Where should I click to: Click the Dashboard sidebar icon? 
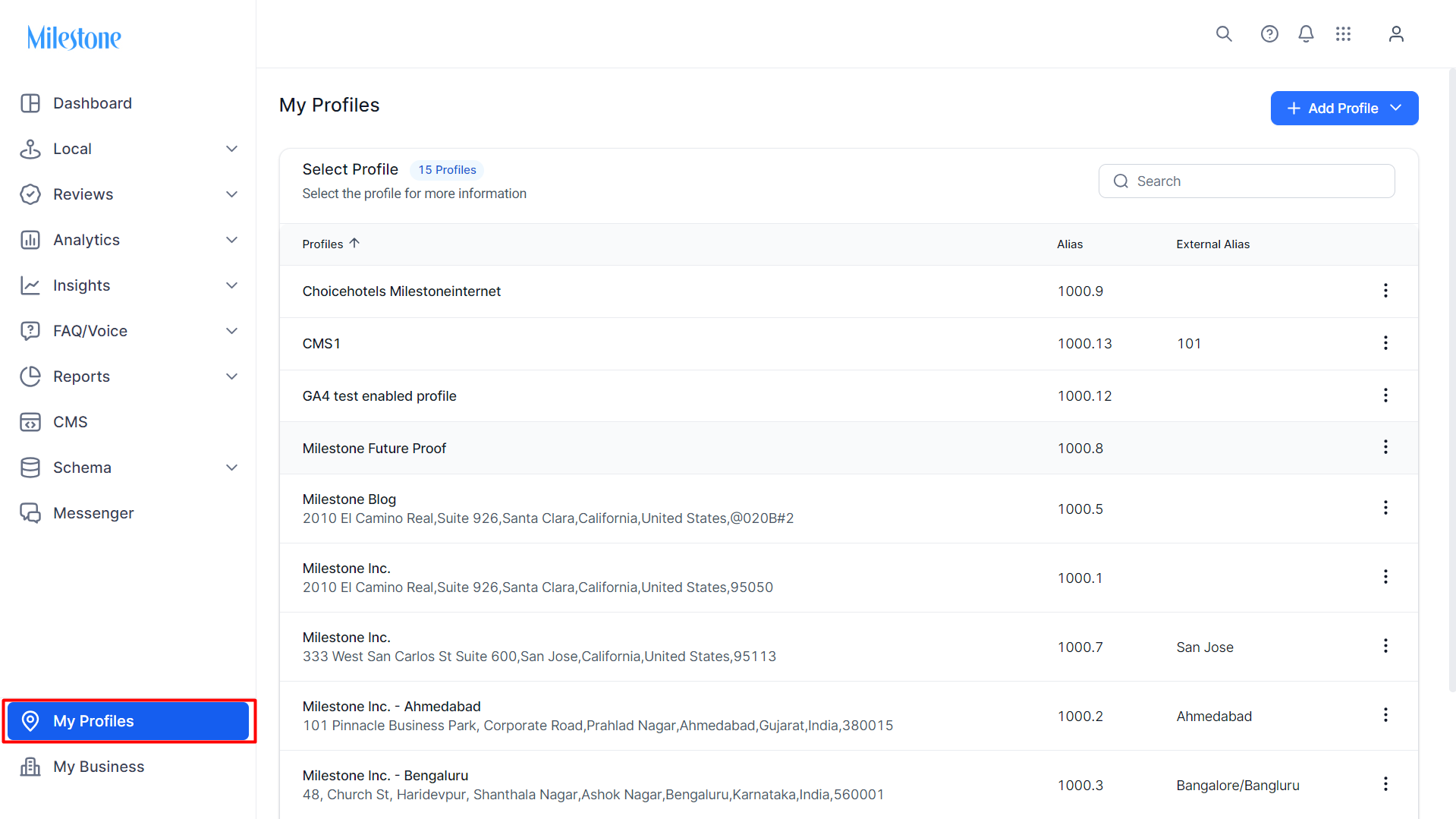[x=30, y=103]
